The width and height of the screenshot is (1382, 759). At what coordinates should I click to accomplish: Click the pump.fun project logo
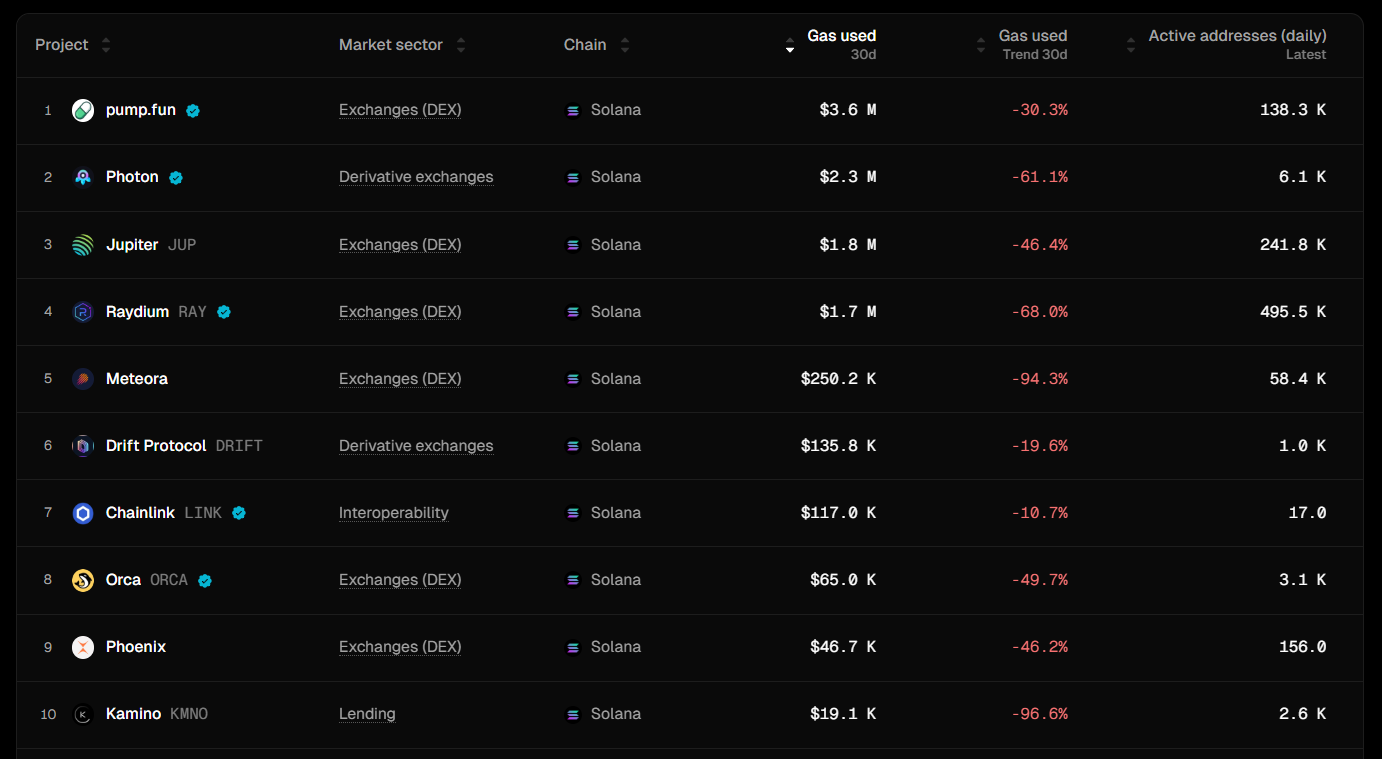[83, 110]
